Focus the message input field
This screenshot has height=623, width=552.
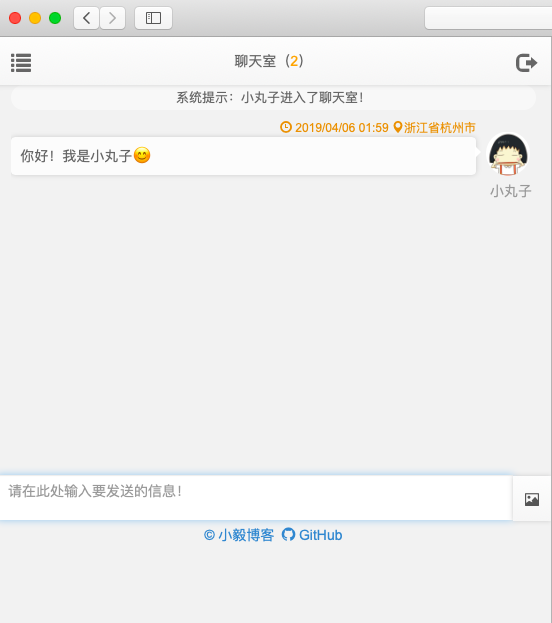256,497
